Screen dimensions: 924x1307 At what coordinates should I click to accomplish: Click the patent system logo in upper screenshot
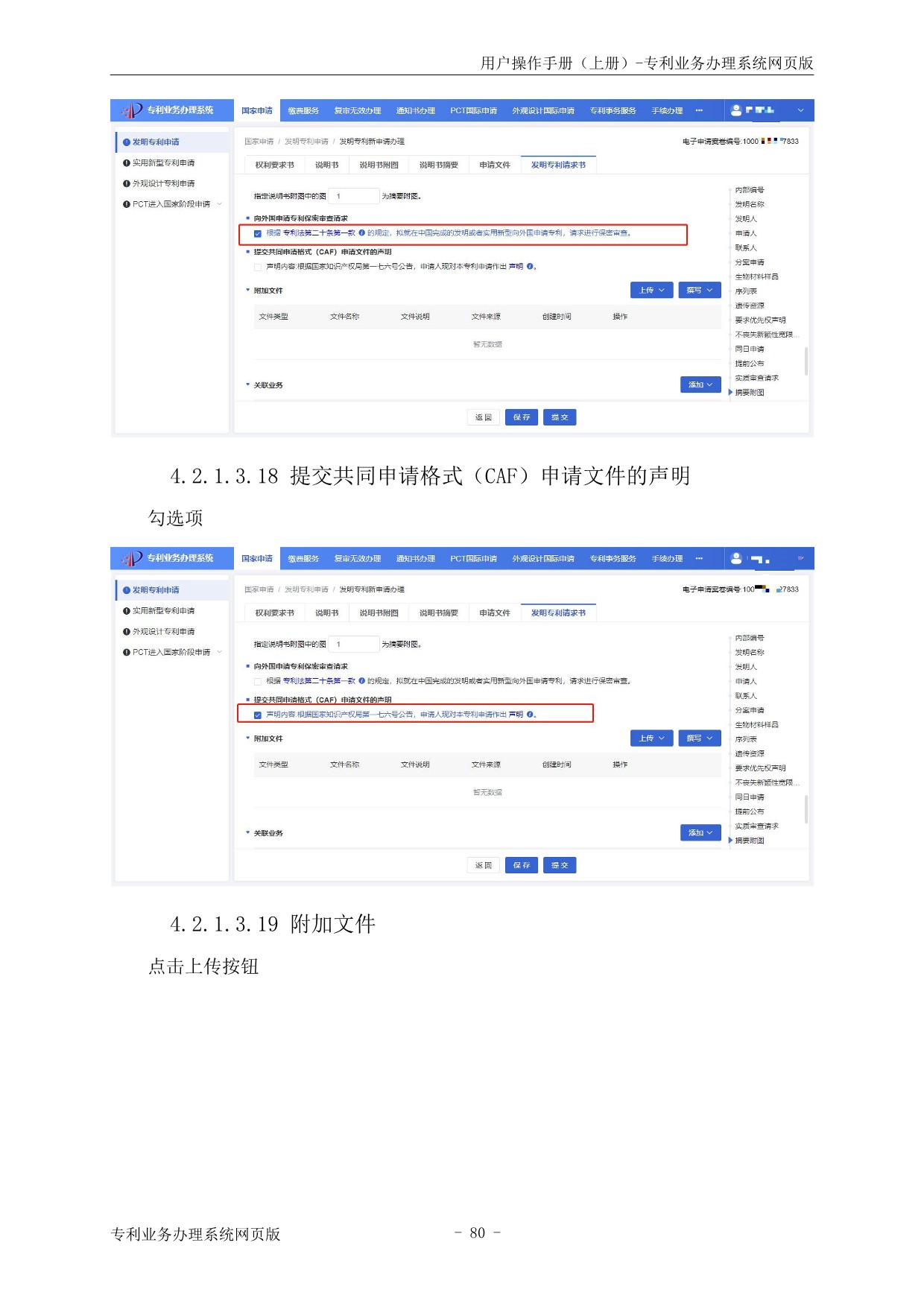coord(132,110)
